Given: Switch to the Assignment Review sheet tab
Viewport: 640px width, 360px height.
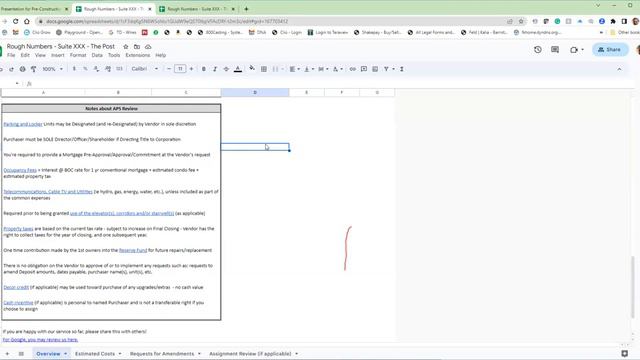Looking at the screenshot, I should click(x=250, y=353).
